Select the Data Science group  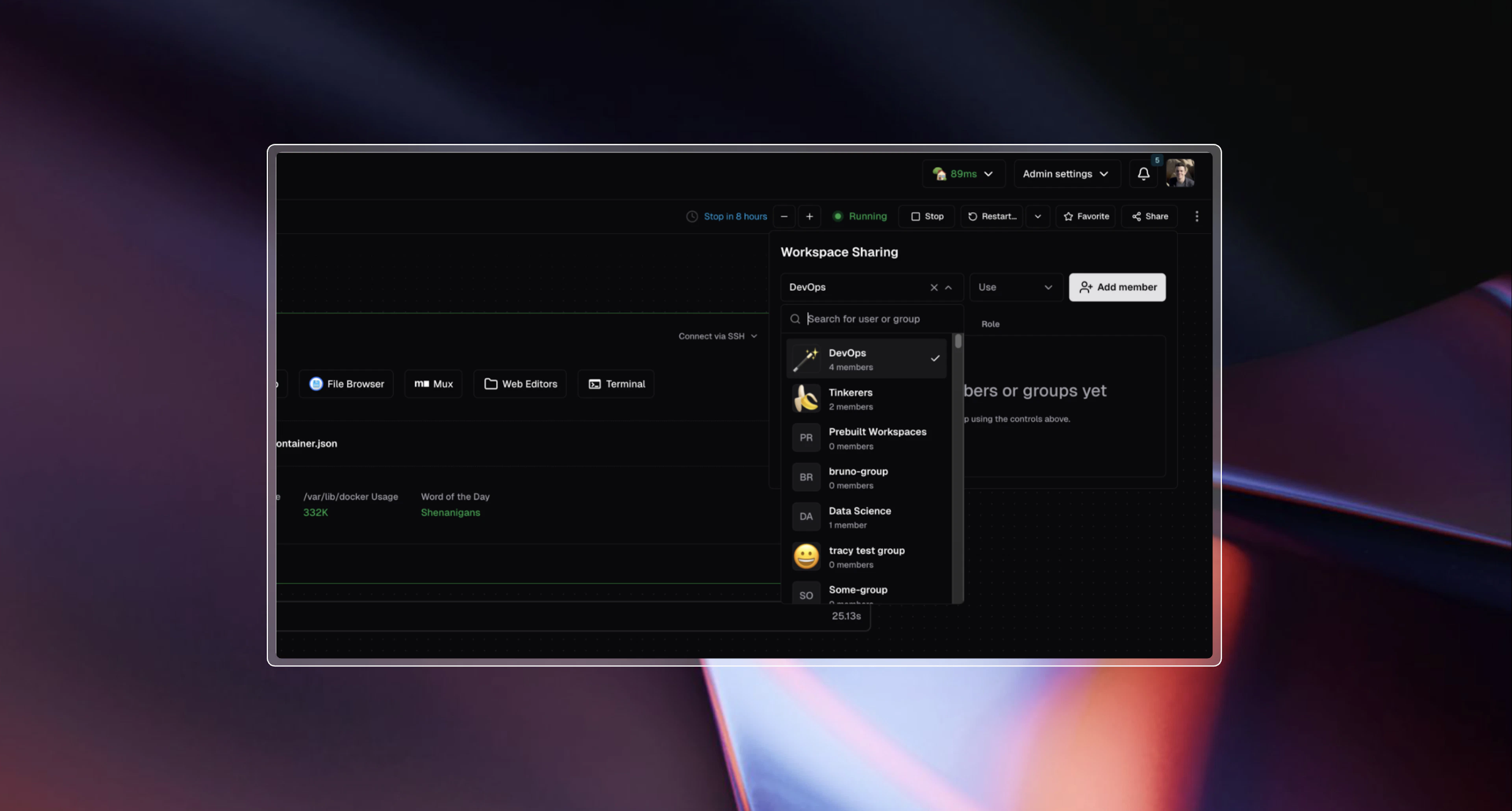pyautogui.click(x=866, y=517)
